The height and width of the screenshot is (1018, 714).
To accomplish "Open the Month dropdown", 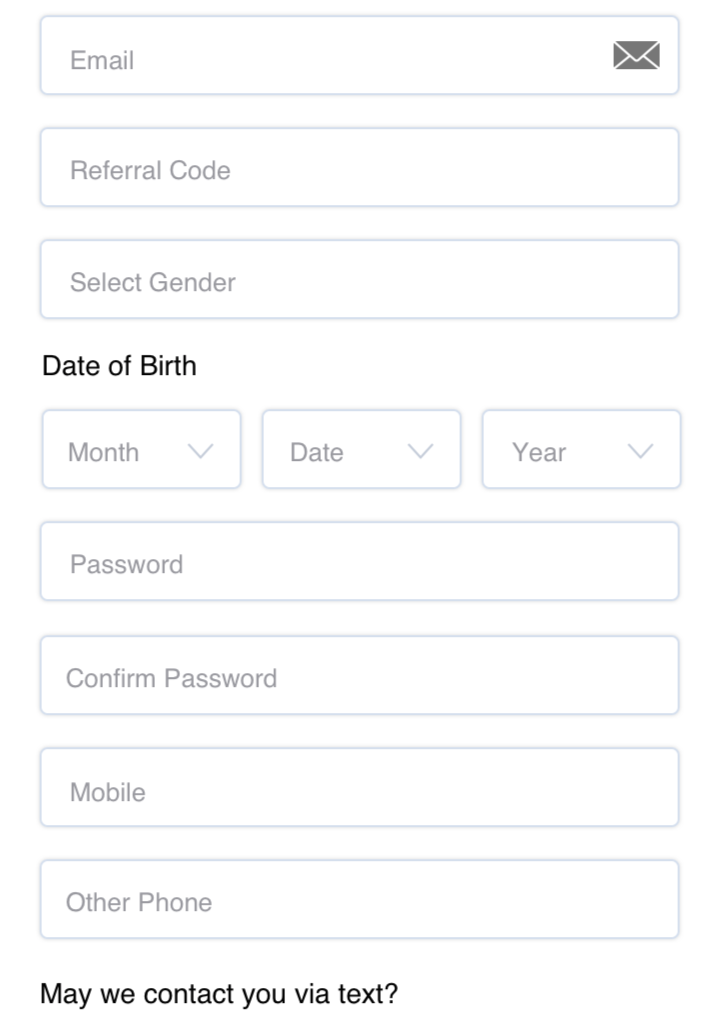I will [142, 449].
